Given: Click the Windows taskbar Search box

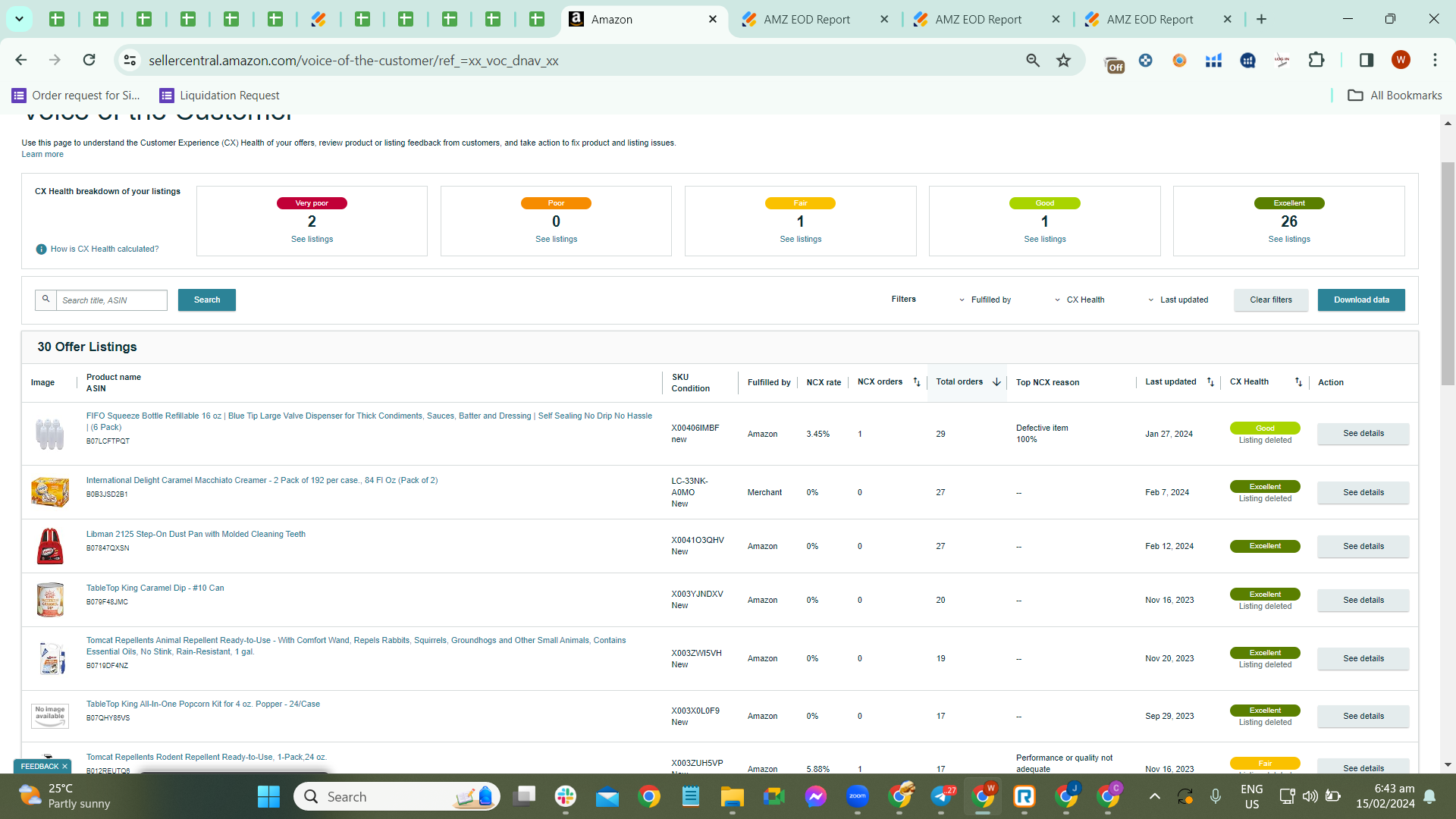Looking at the screenshot, I should click(x=397, y=796).
